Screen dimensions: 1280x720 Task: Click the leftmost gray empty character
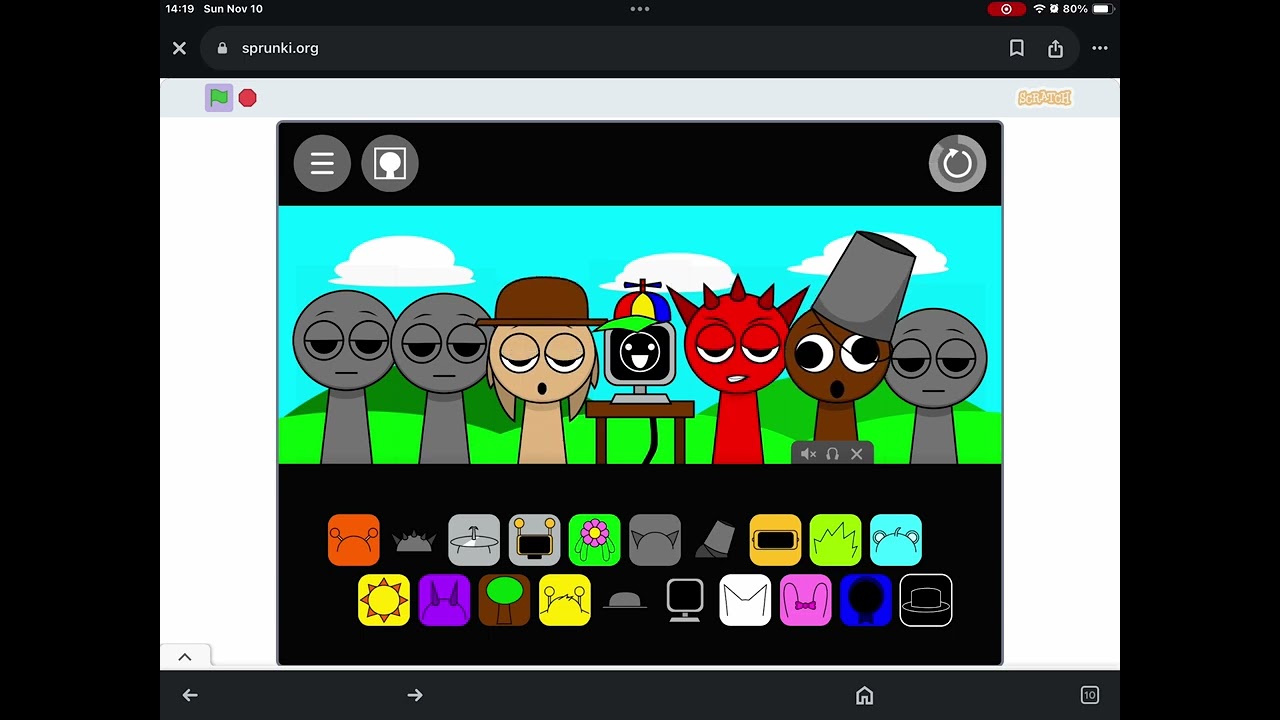click(x=345, y=375)
